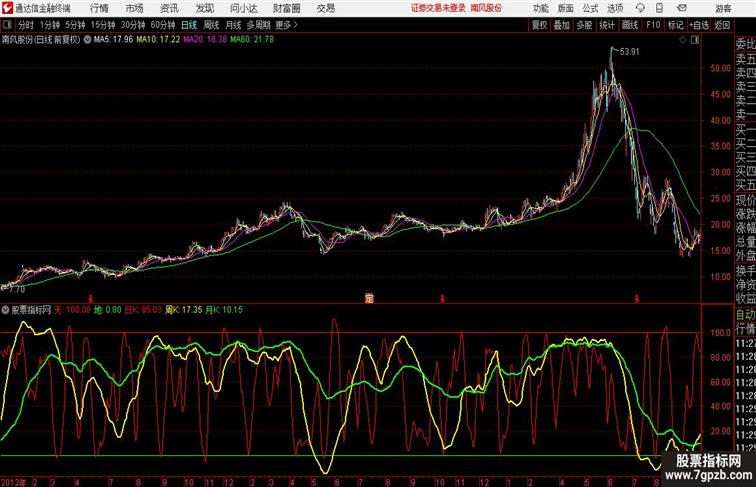The width and height of the screenshot is (756, 487).
Task: Click the 50.00 price axis label
Action: pos(720,68)
